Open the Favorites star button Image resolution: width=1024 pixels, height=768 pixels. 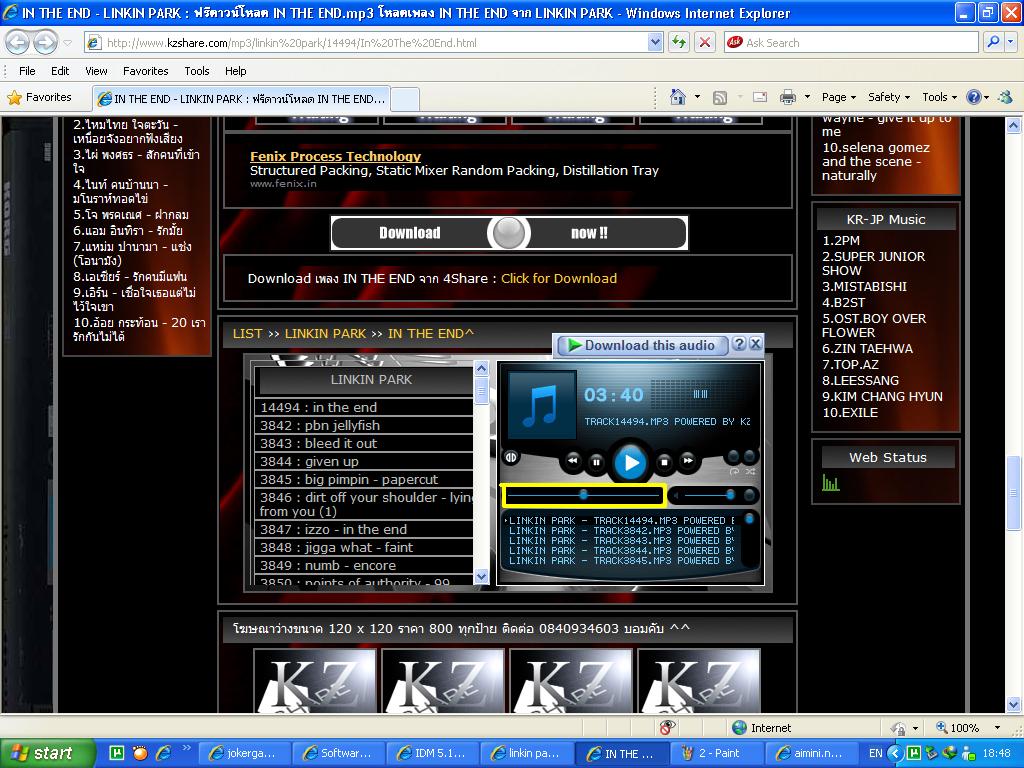(39, 97)
